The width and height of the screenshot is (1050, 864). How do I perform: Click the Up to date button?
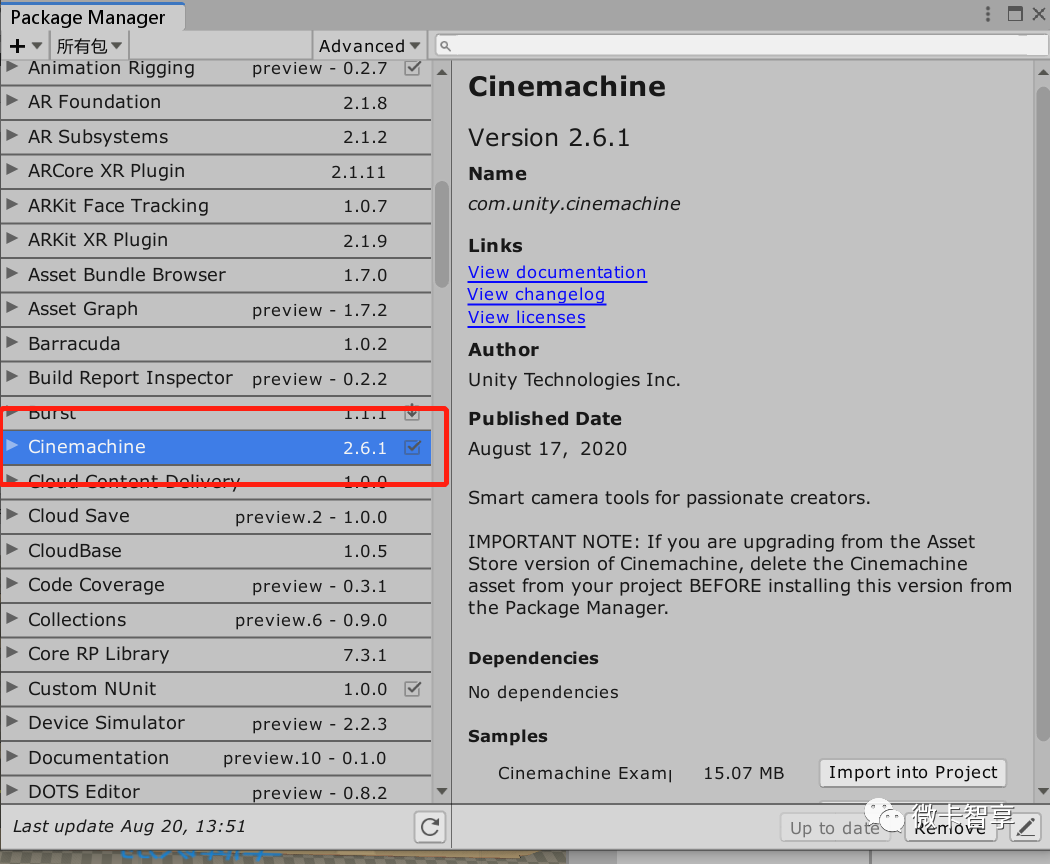coord(834,828)
